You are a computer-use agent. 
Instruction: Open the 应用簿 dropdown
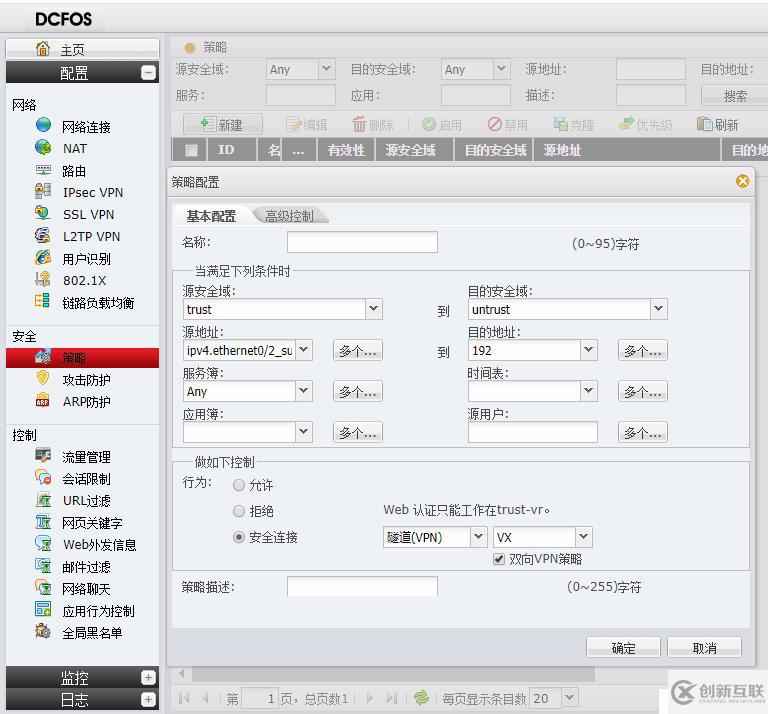(304, 432)
